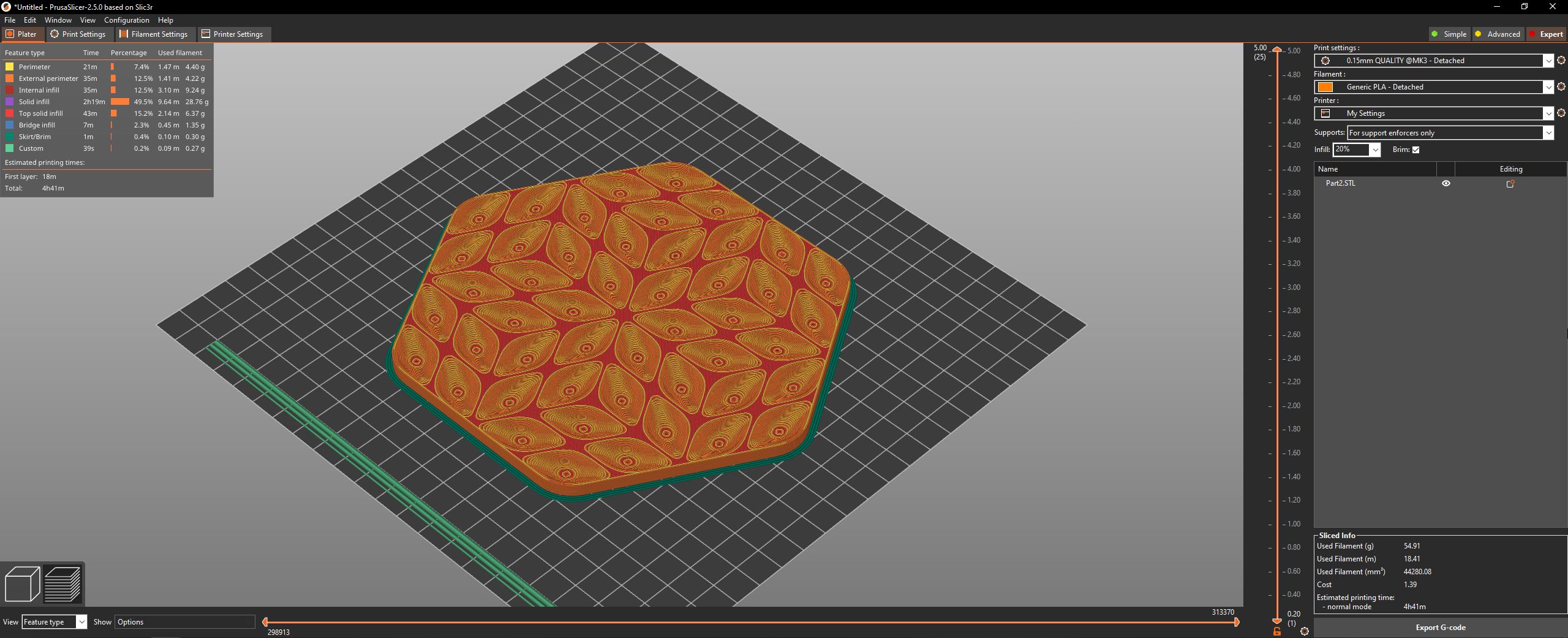Click the External perimeter legend row
1568x638 pixels.
(x=107, y=78)
